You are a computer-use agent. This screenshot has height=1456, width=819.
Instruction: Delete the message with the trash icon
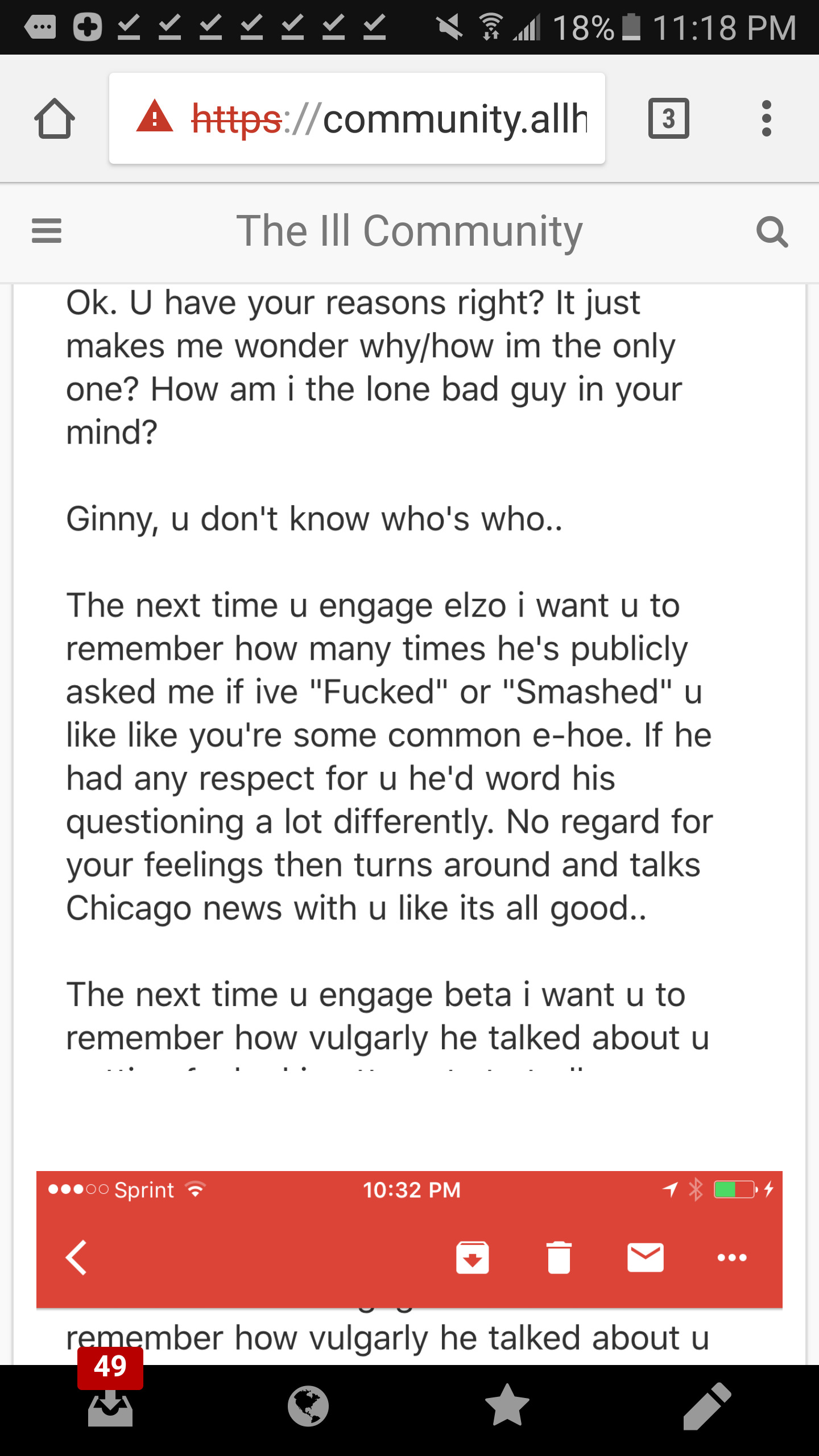(559, 1258)
